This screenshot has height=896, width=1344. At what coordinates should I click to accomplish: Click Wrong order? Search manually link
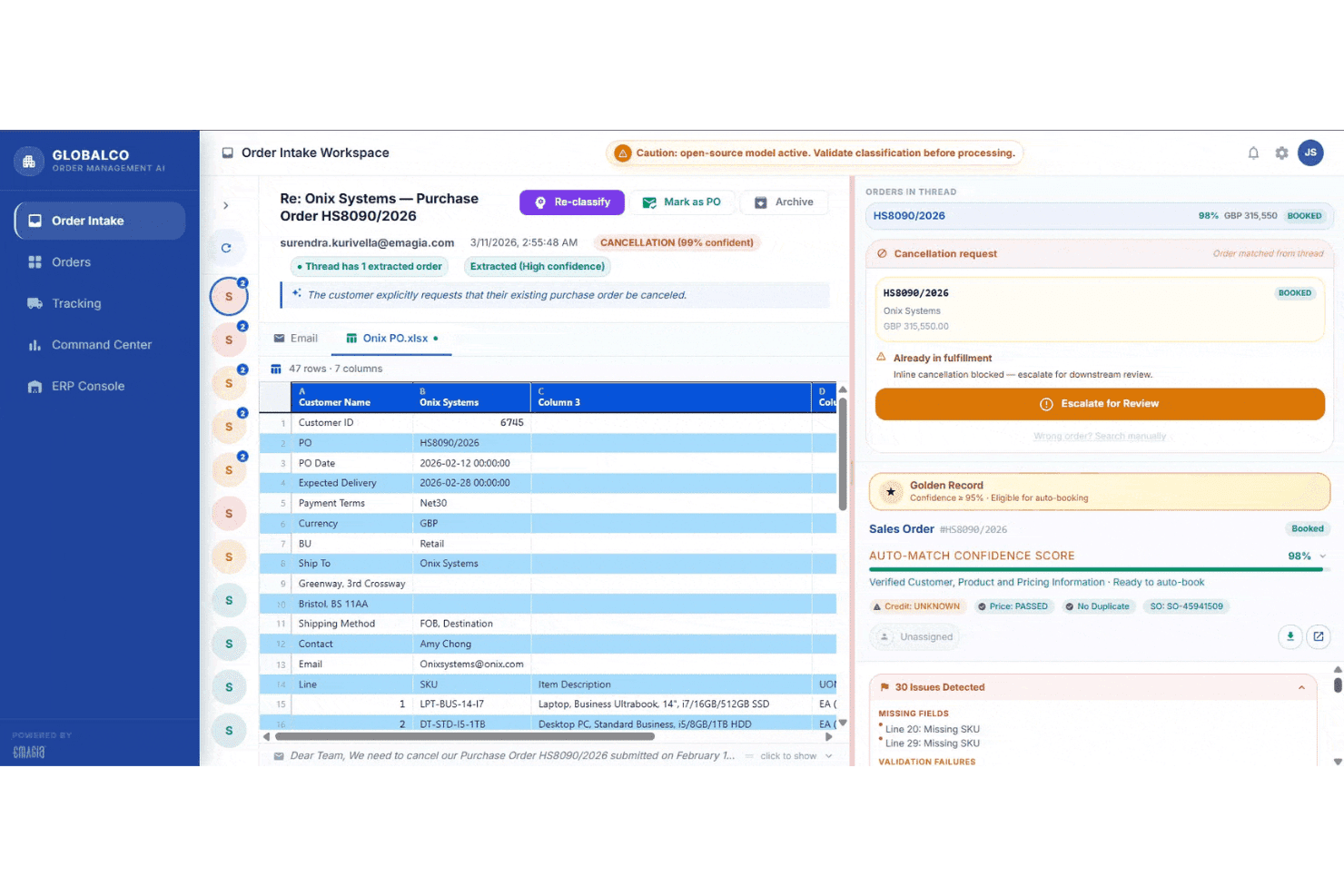pos(1100,437)
